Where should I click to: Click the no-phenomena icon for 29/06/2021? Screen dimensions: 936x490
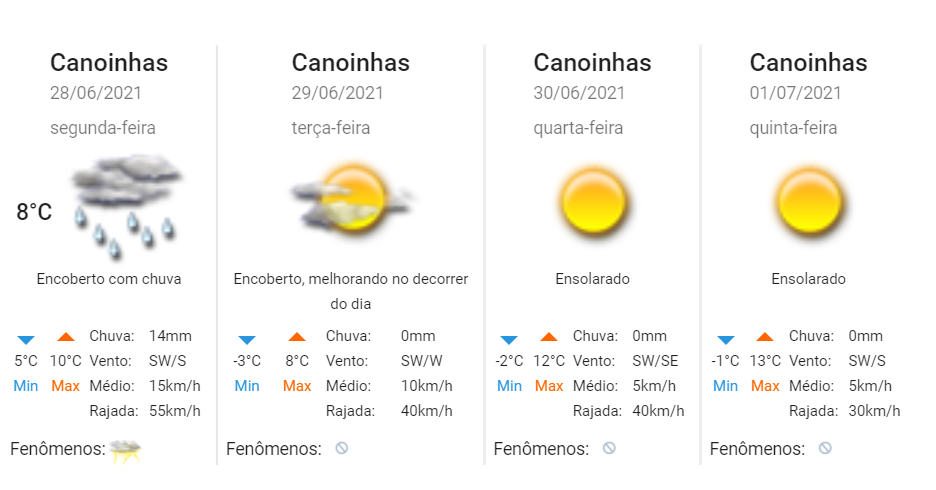coord(341,448)
